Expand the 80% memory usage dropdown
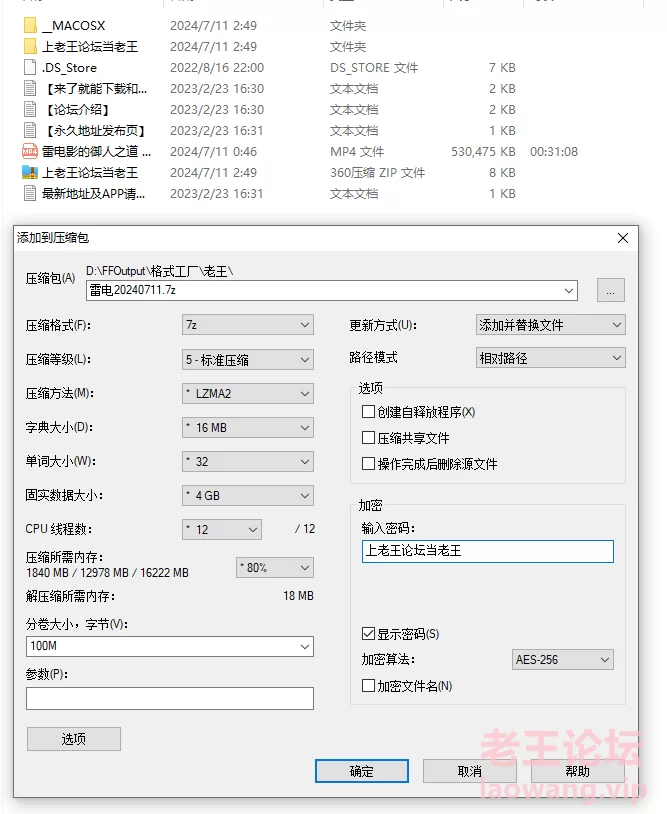Viewport: 667px width, 814px height. [275, 567]
